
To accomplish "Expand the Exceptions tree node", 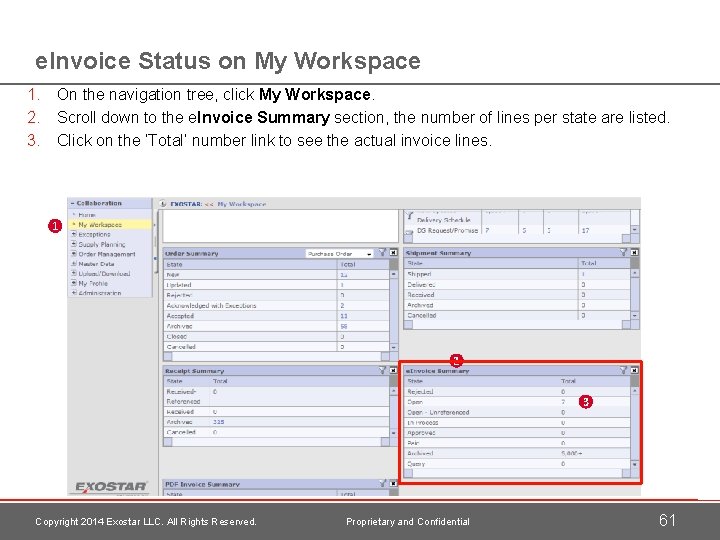I will point(73,234).
